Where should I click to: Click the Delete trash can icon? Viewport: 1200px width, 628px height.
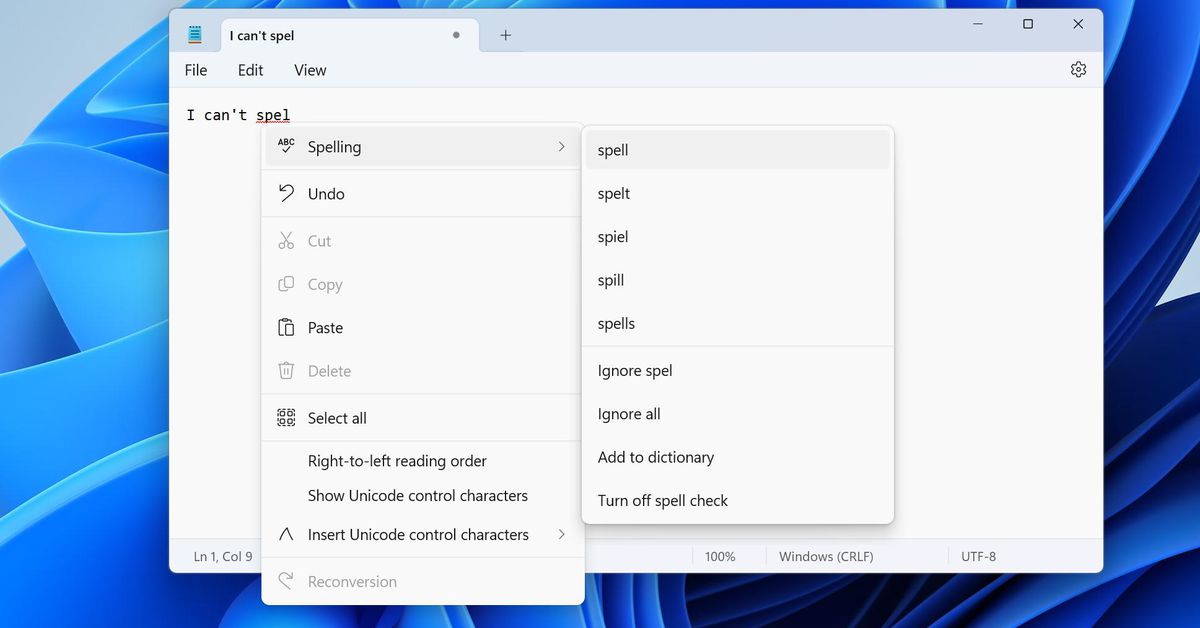pyautogui.click(x=286, y=371)
